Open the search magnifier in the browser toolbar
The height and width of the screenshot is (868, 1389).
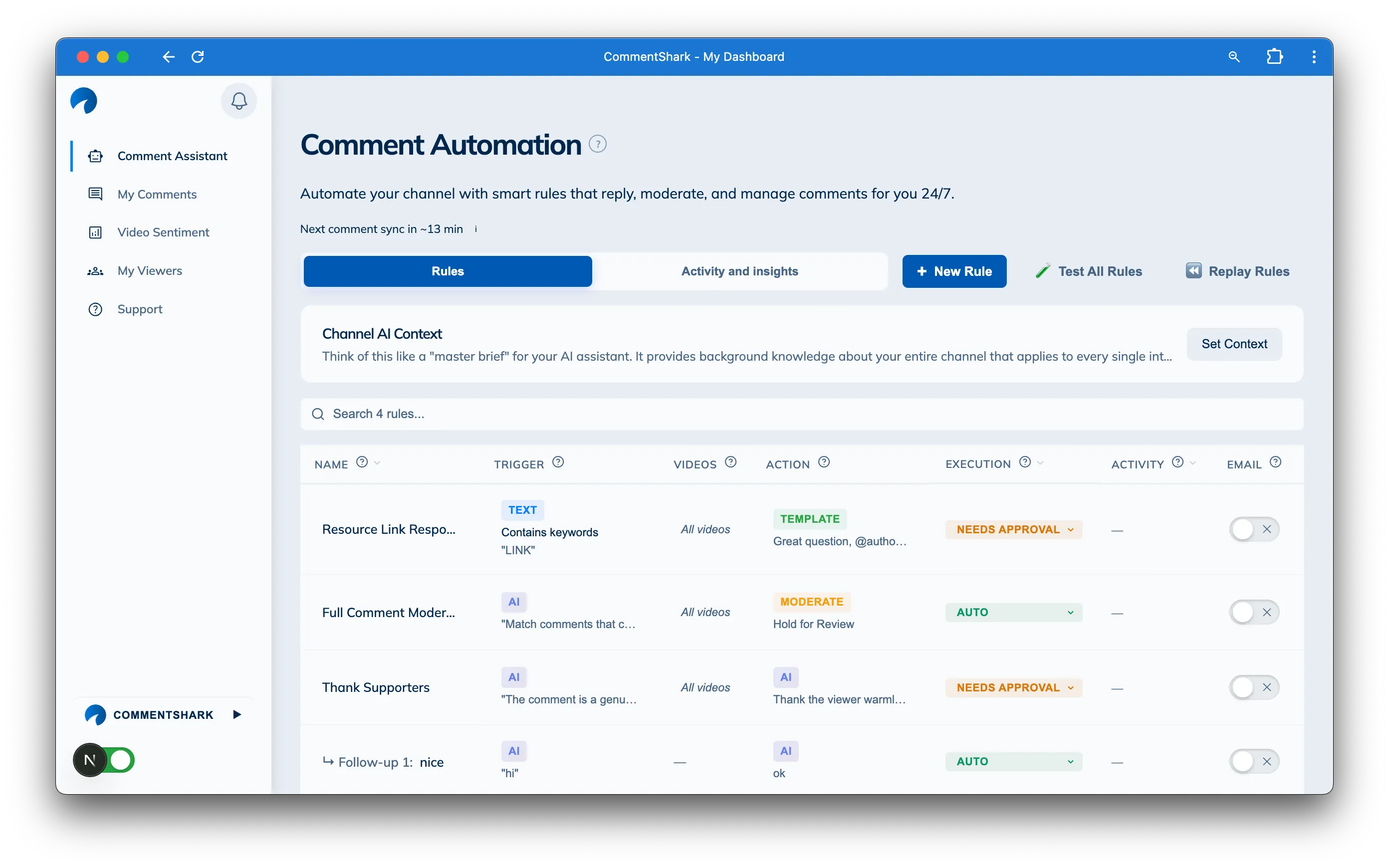tap(1234, 56)
